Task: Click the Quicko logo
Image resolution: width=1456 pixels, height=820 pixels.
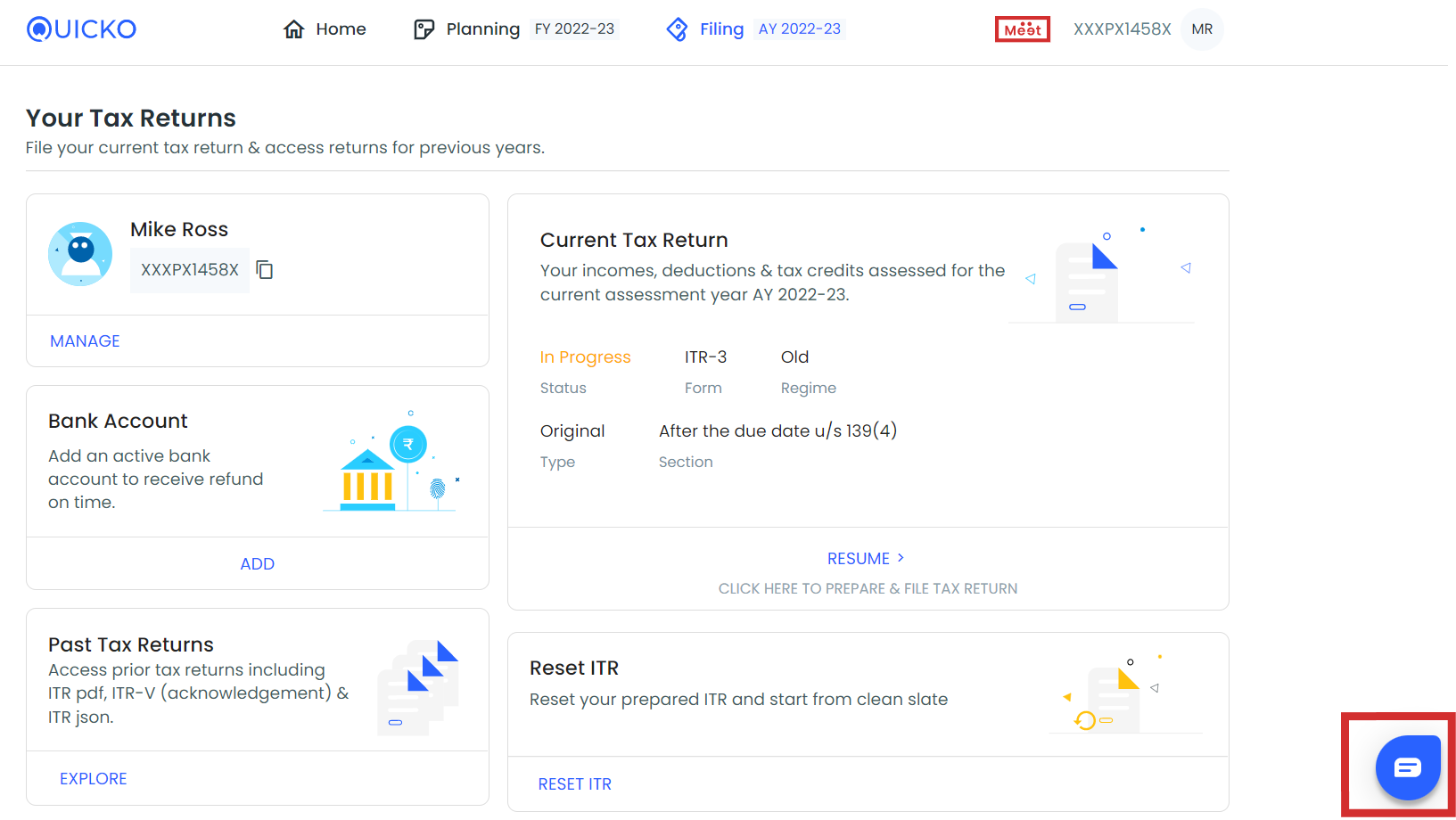Action: (x=81, y=29)
